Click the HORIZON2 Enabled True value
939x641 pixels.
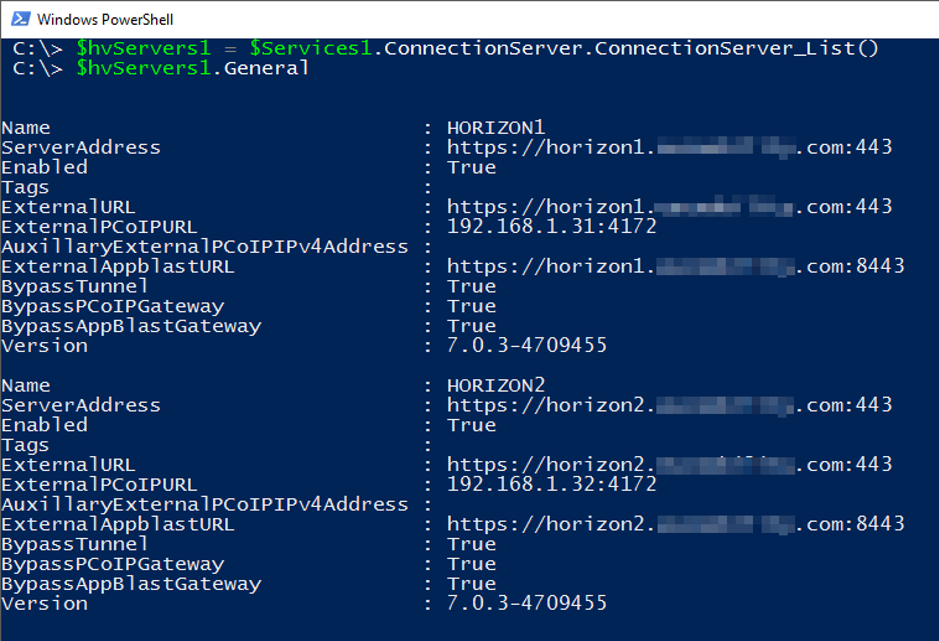click(472, 425)
